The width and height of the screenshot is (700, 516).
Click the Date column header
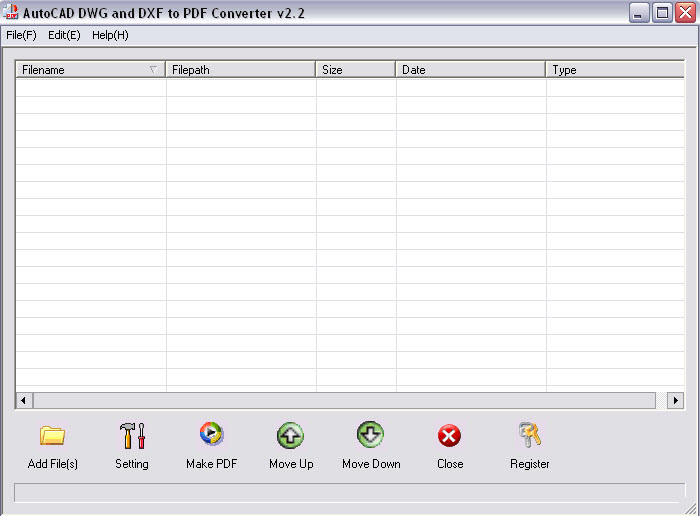point(471,70)
